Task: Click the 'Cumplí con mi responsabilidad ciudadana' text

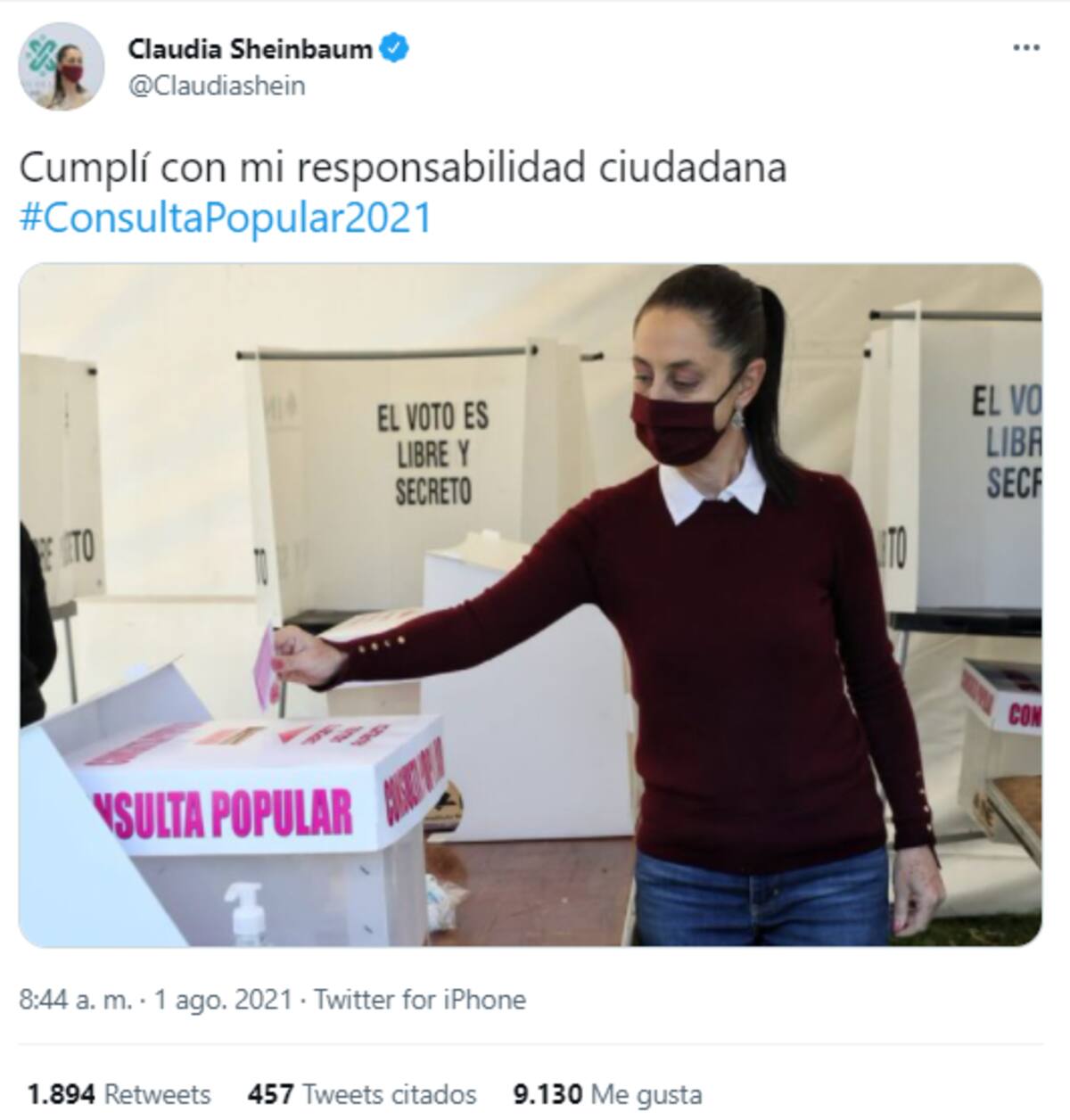Action: pyautogui.click(x=403, y=168)
